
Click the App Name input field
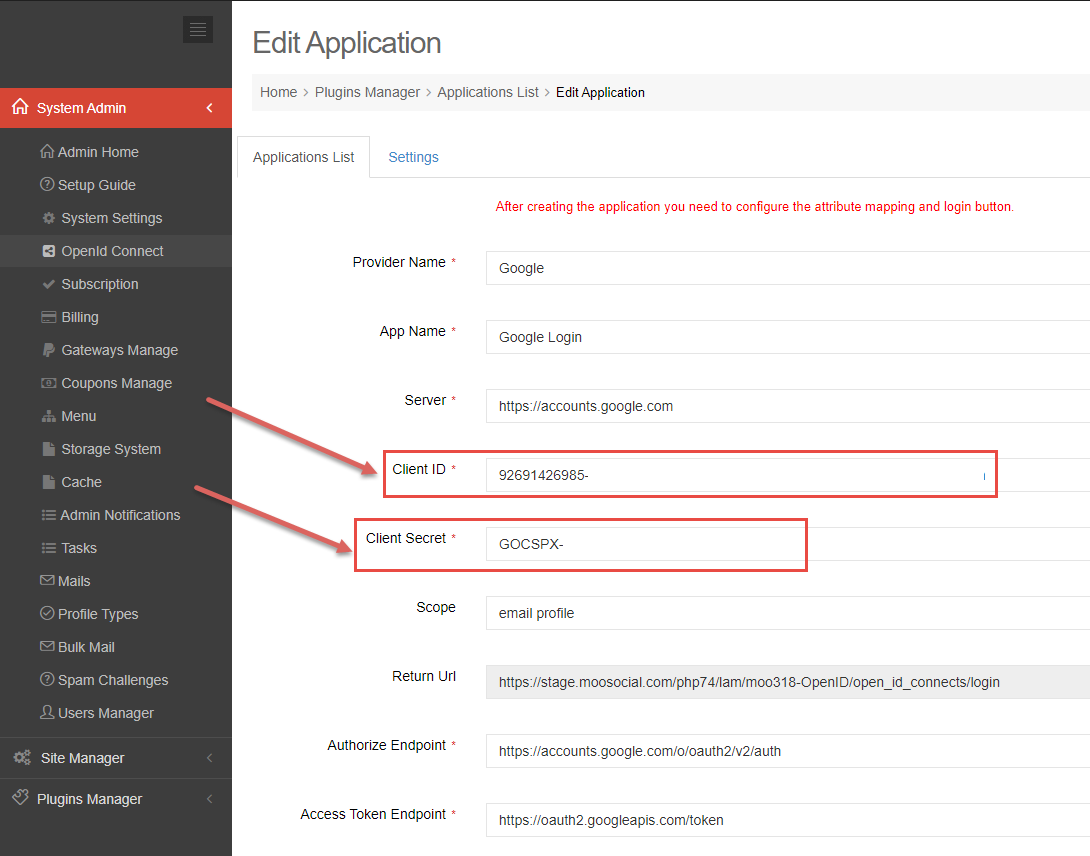point(788,337)
